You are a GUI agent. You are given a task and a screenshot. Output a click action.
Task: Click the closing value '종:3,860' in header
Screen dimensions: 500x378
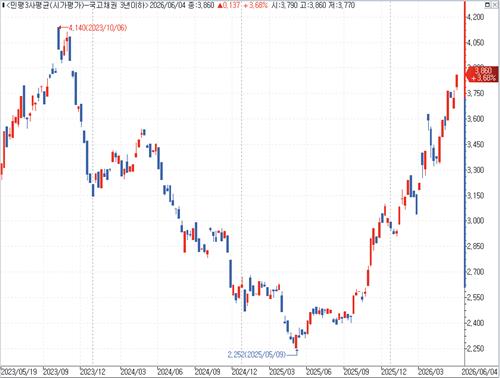click(x=201, y=5)
